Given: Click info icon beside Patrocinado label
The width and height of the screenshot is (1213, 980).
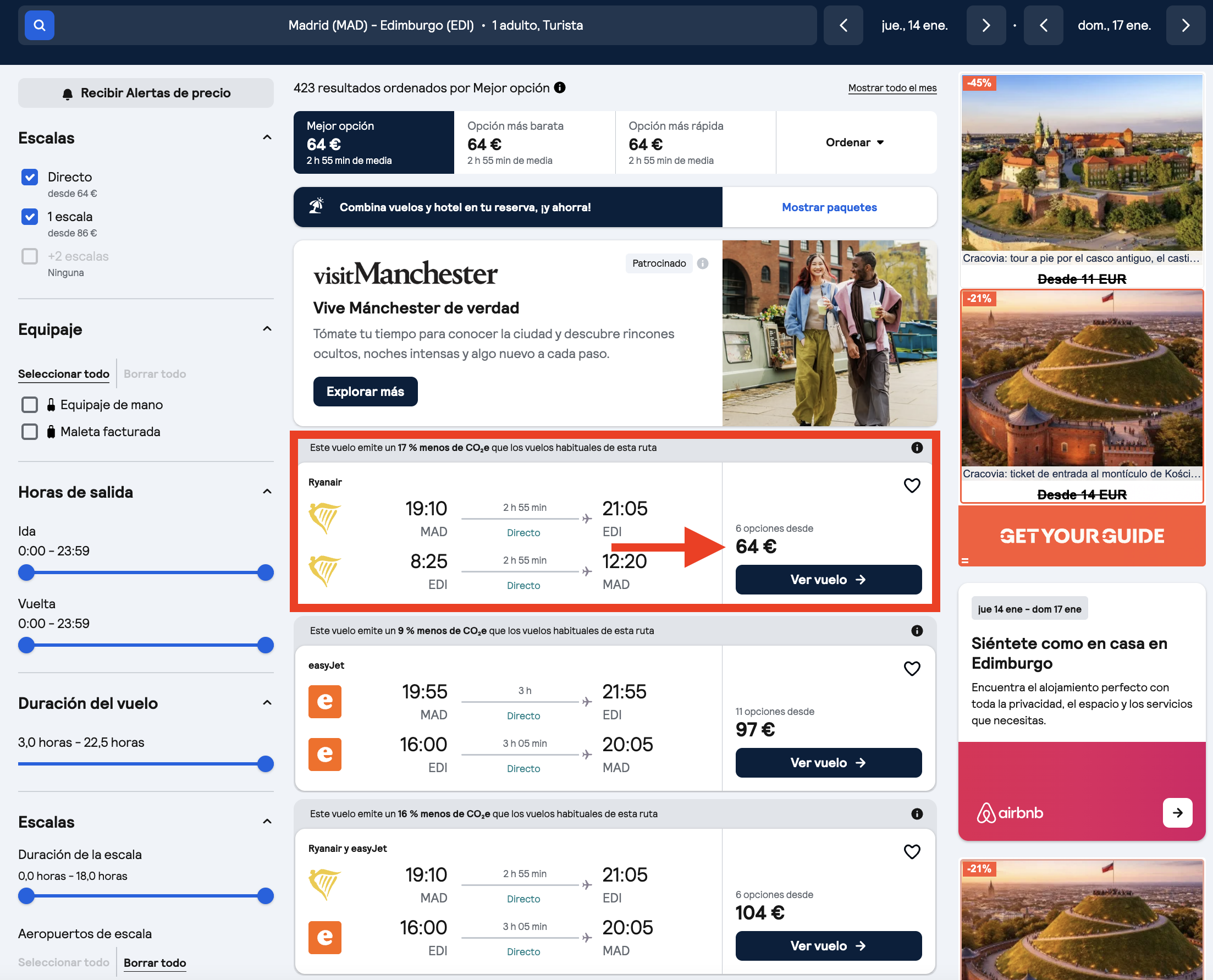Looking at the screenshot, I should (x=702, y=263).
